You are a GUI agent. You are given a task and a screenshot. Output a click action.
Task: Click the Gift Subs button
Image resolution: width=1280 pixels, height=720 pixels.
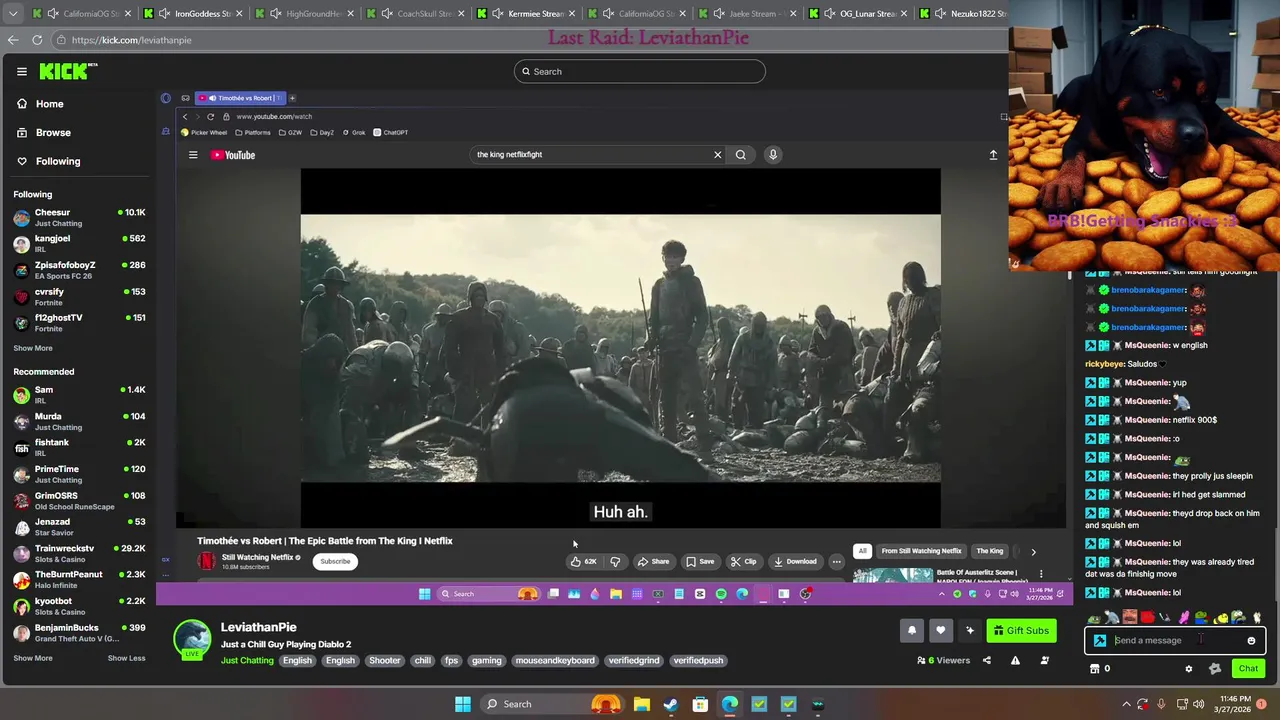1021,630
